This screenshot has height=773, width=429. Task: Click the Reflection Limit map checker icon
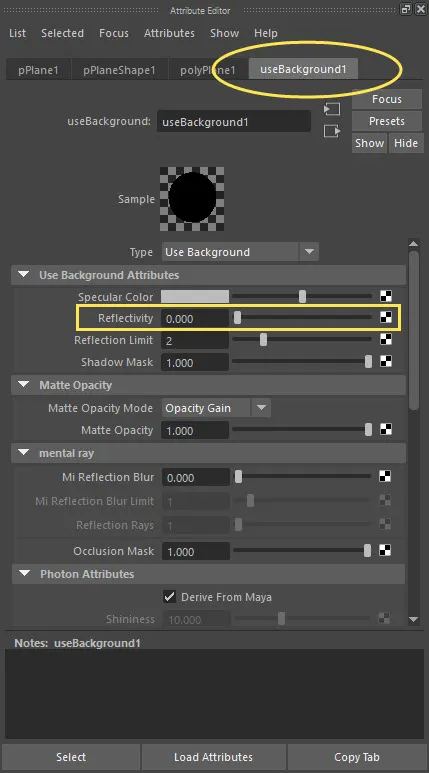tap(386, 339)
